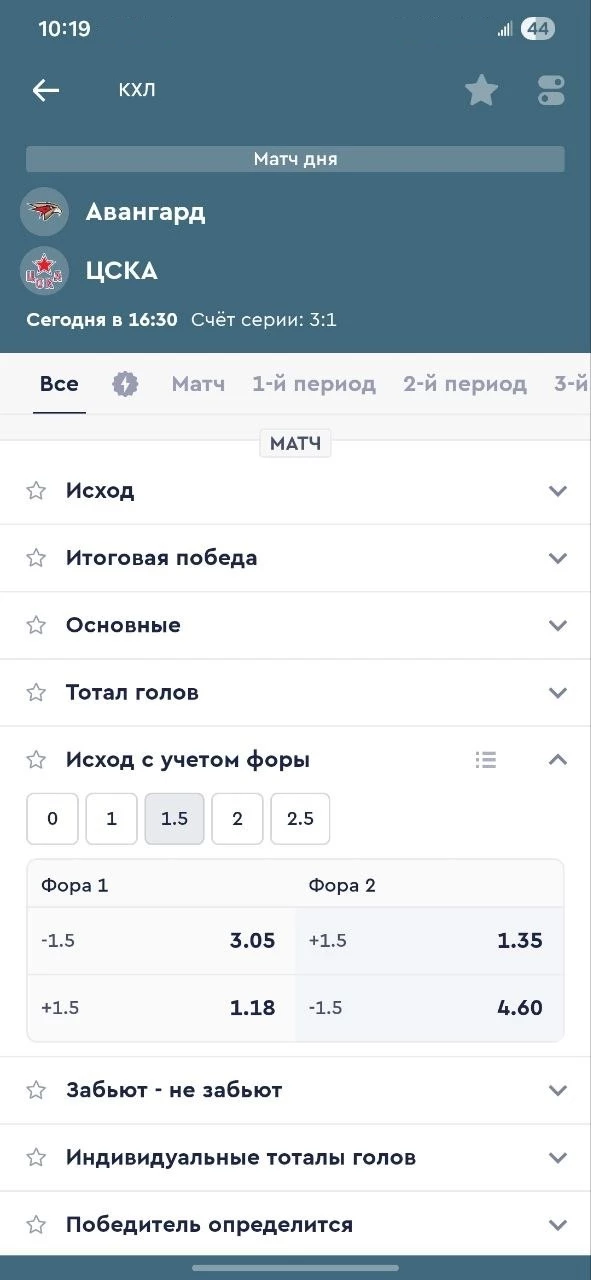
Task: Tap the battery indicator showing 44
Action: click(539, 28)
